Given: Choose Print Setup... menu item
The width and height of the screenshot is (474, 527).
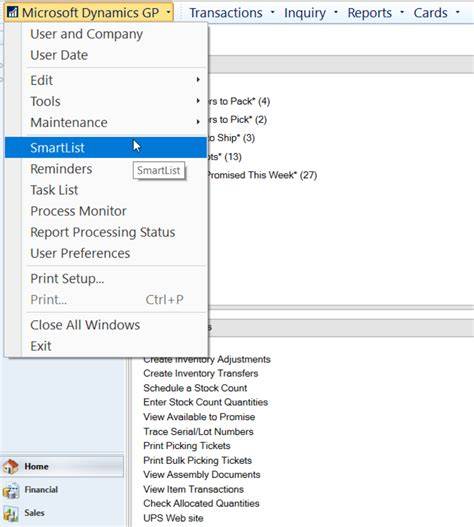Looking at the screenshot, I should pyautogui.click(x=67, y=279).
